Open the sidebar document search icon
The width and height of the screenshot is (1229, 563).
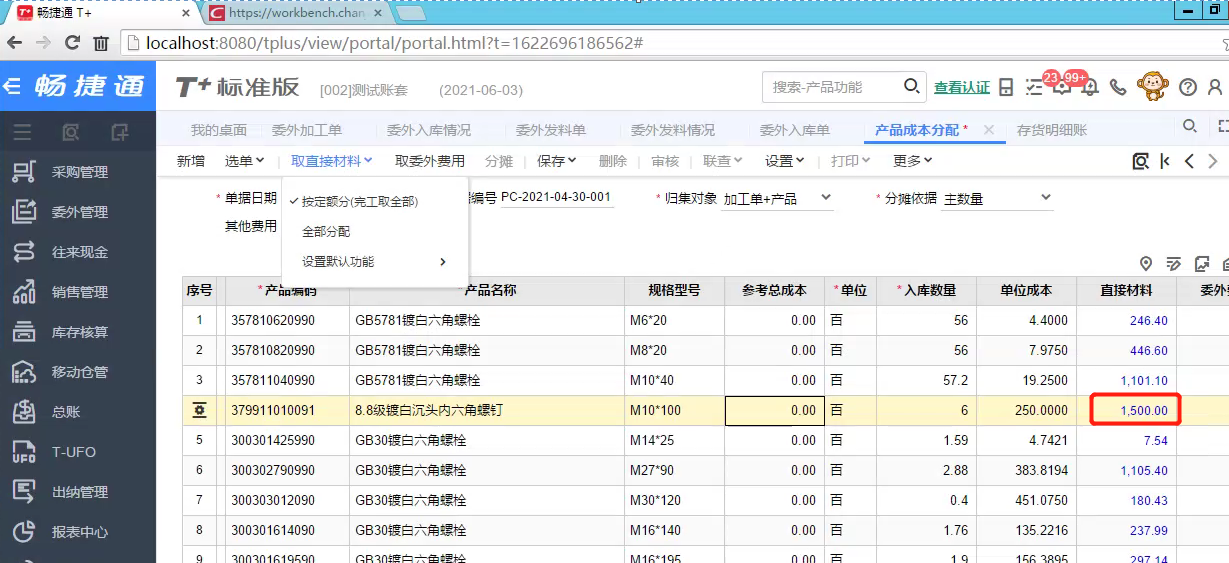pyautogui.click(x=71, y=131)
